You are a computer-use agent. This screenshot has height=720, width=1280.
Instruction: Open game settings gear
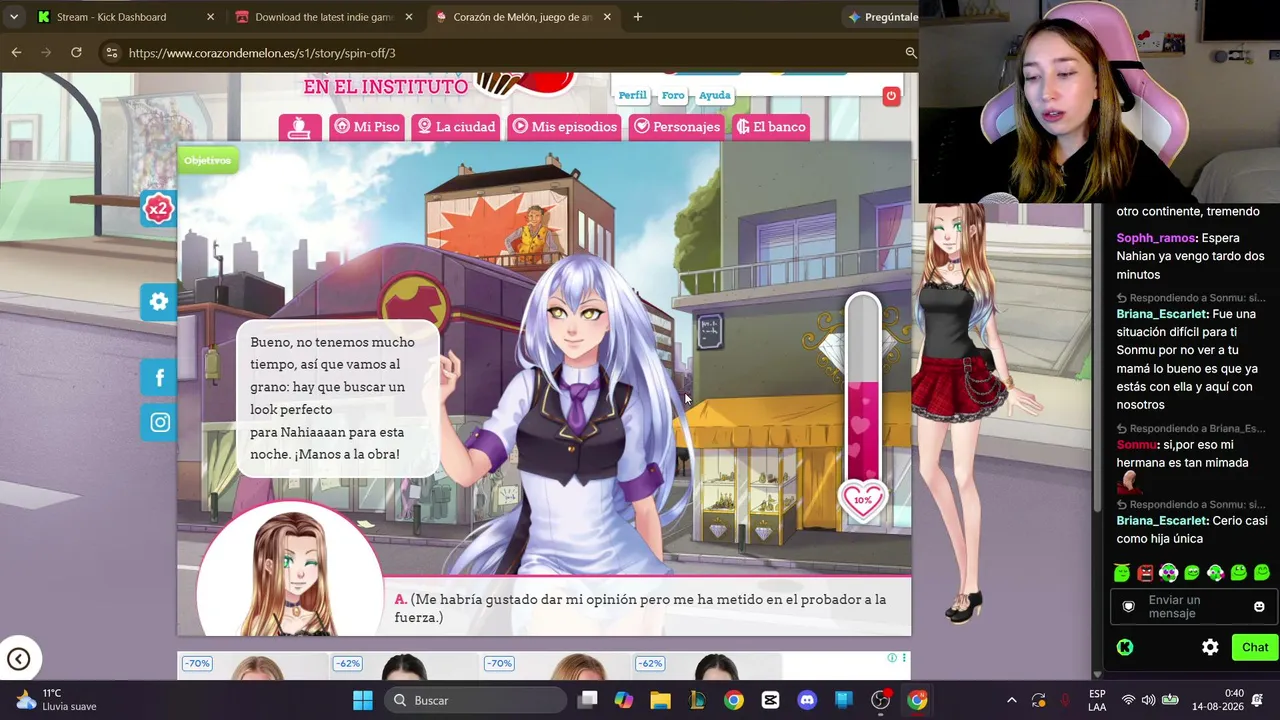[x=158, y=301]
